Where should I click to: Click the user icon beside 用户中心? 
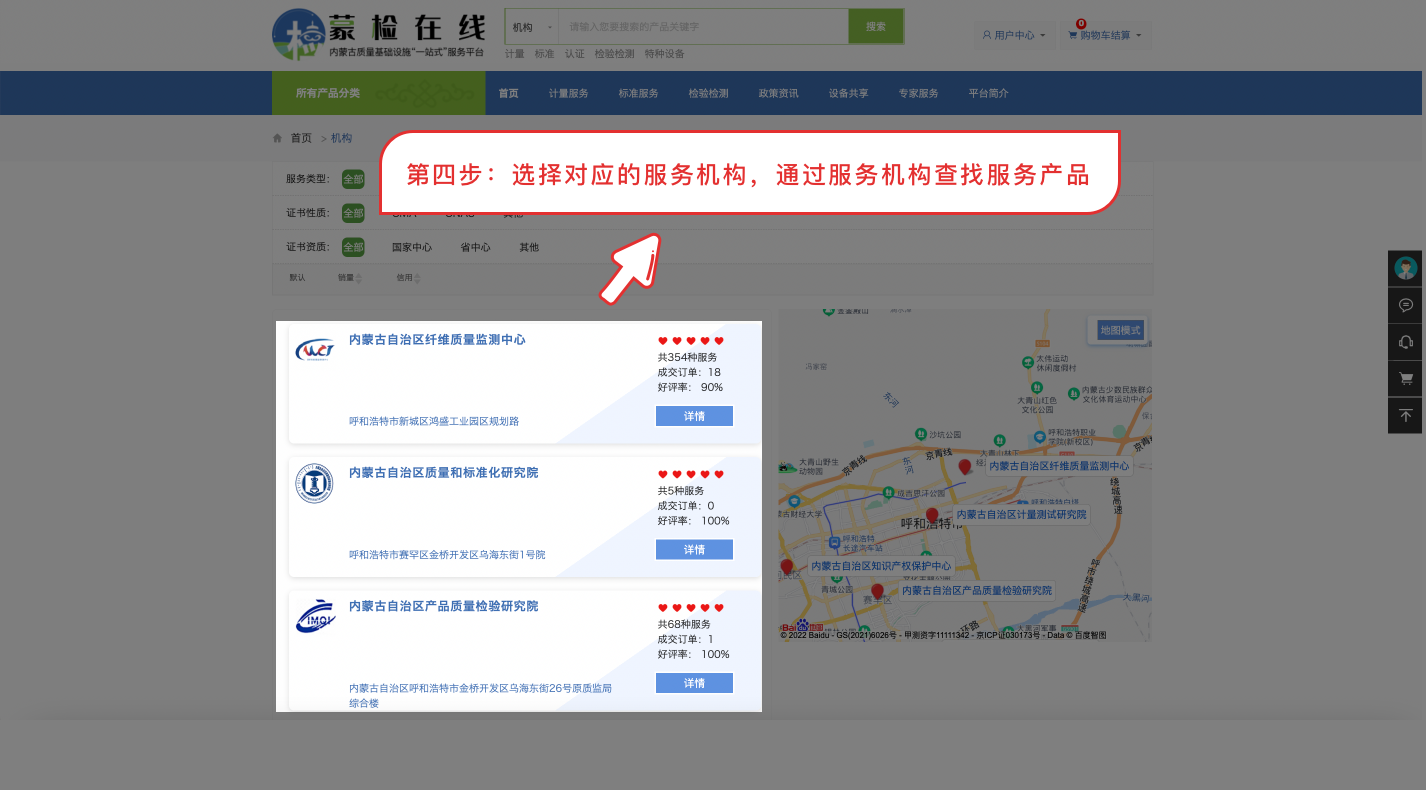tap(986, 35)
